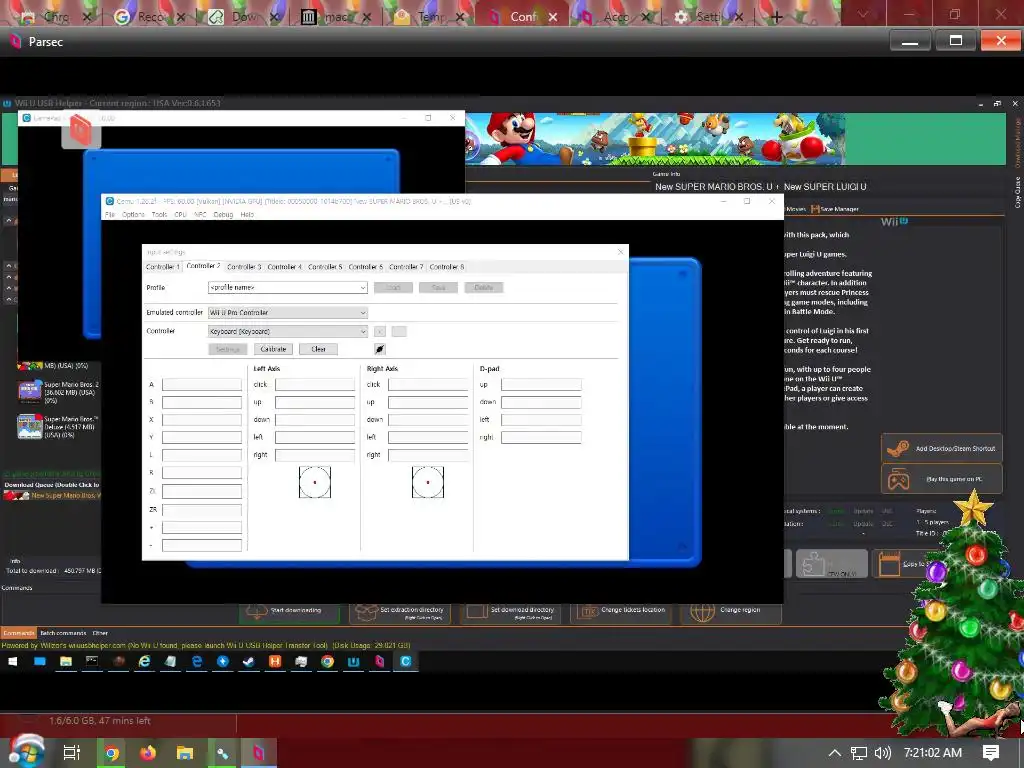
Task: Open the remote Windows Start button
Action: 12,662
